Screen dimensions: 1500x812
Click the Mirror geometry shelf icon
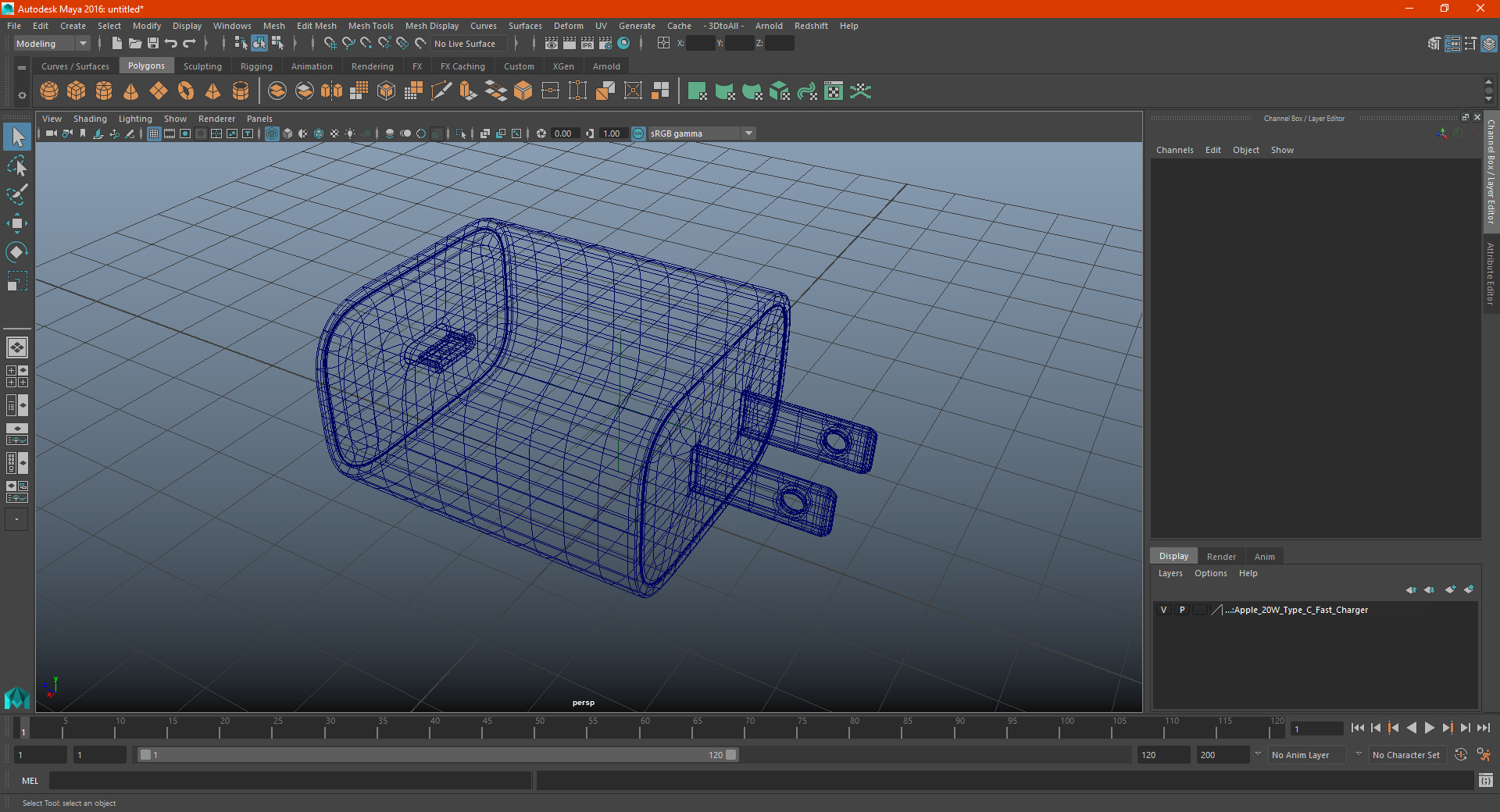click(332, 91)
